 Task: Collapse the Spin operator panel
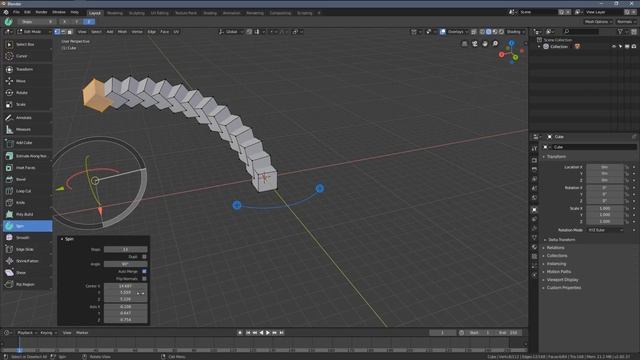click(x=62, y=239)
